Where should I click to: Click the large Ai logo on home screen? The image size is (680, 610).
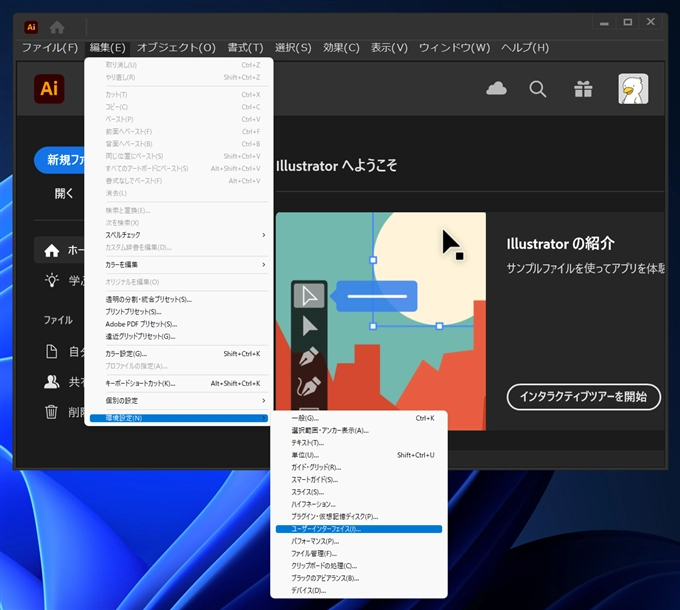(49, 89)
